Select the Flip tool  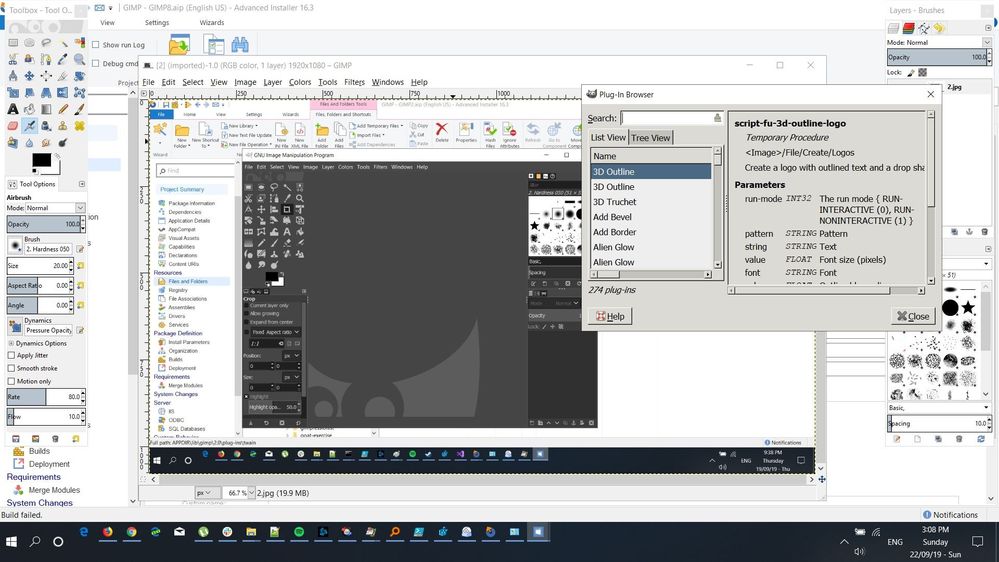pyautogui.click(x=63, y=92)
